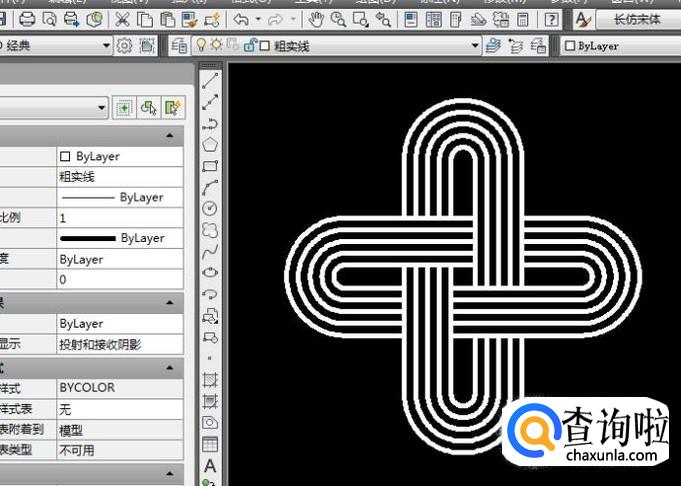Click the Undo arrow button

(x=241, y=19)
